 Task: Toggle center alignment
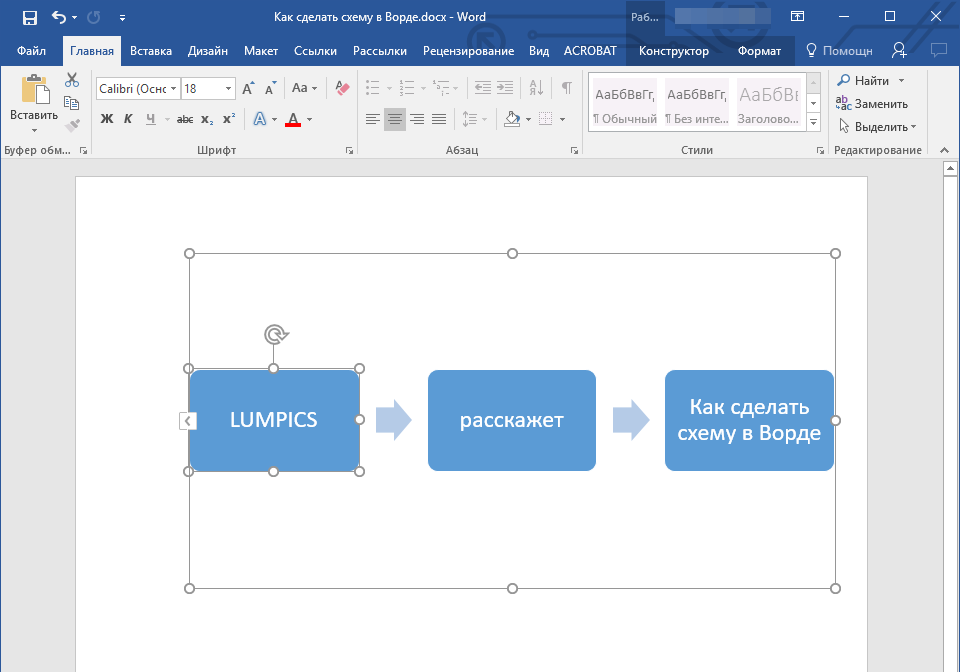tap(395, 119)
